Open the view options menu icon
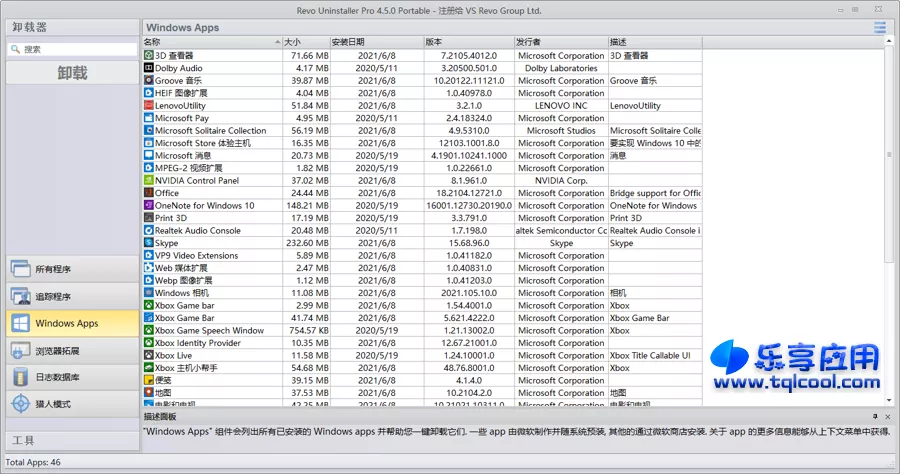Screen dimensions: 900x474 click(x=879, y=27)
